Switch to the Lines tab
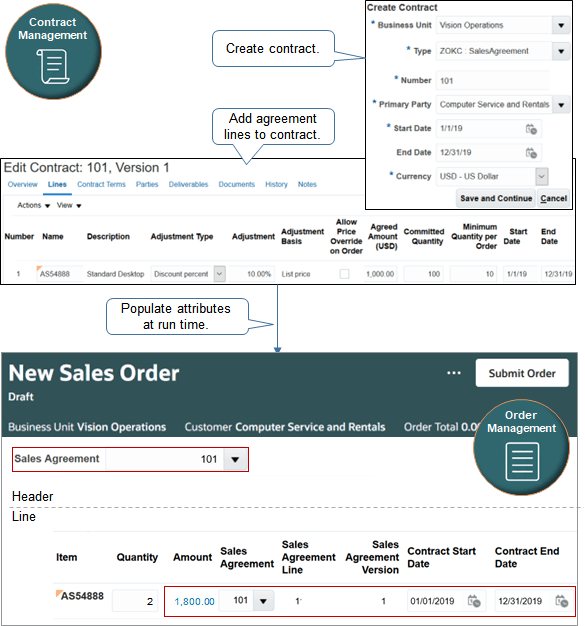 coord(57,184)
